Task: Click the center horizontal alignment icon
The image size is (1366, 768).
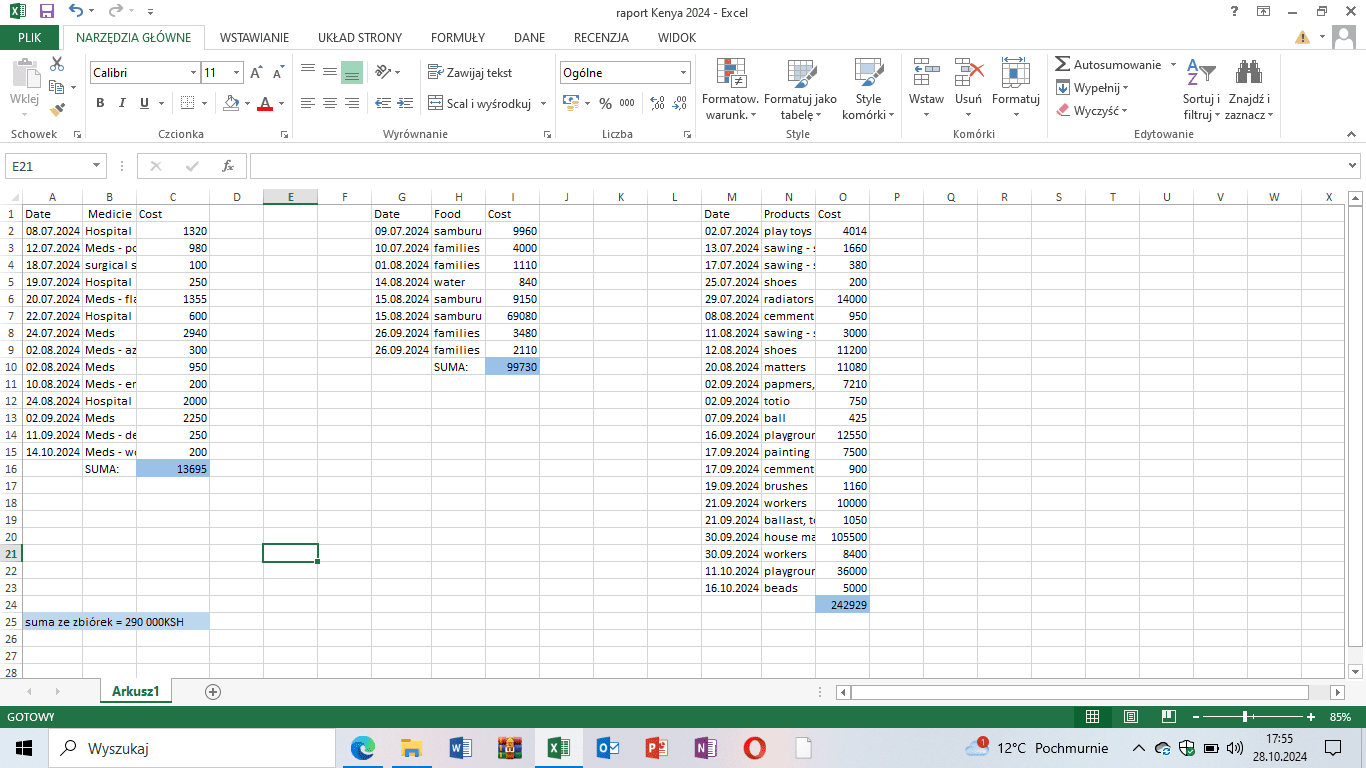Action: pyautogui.click(x=330, y=103)
